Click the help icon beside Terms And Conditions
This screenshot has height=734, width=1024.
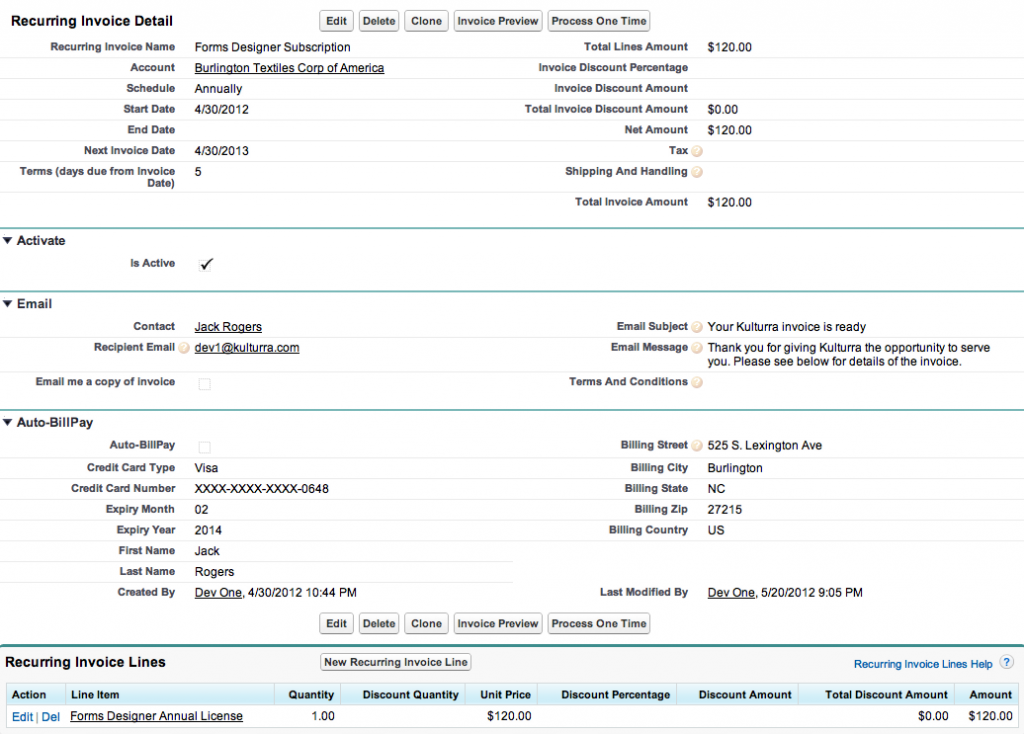tap(697, 382)
